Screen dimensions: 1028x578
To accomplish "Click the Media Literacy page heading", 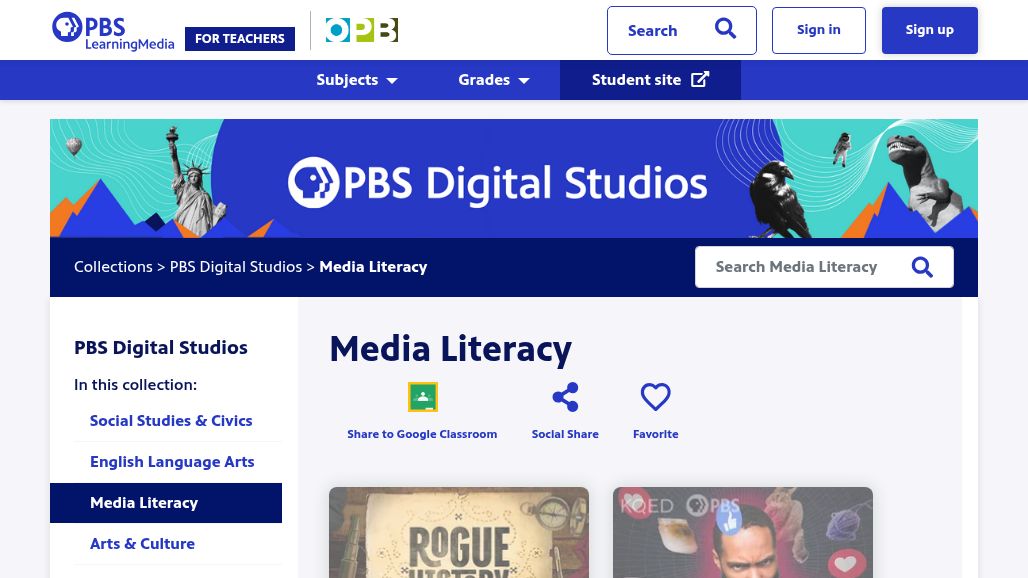I will [x=450, y=349].
